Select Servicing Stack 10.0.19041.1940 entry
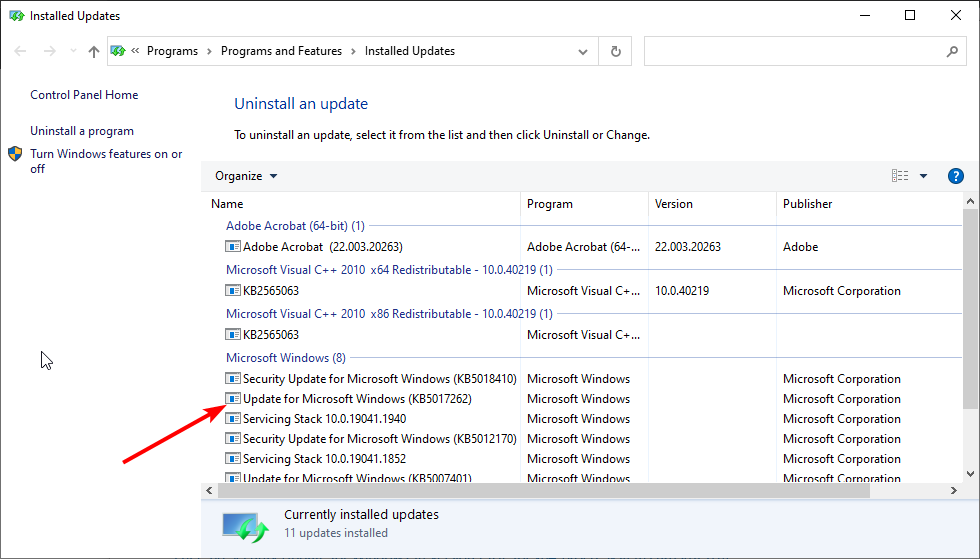980x559 pixels. coord(324,419)
